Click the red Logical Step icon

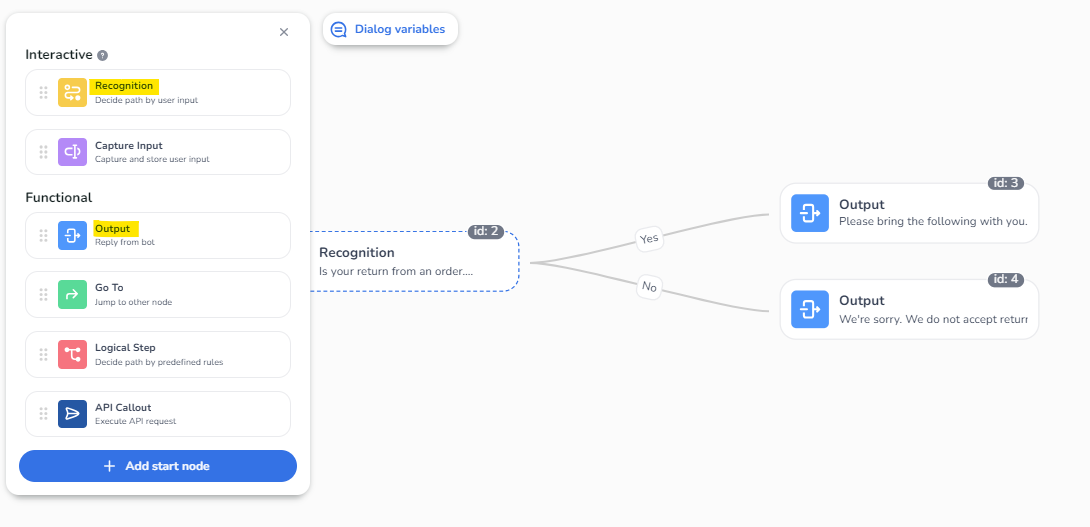(72, 354)
